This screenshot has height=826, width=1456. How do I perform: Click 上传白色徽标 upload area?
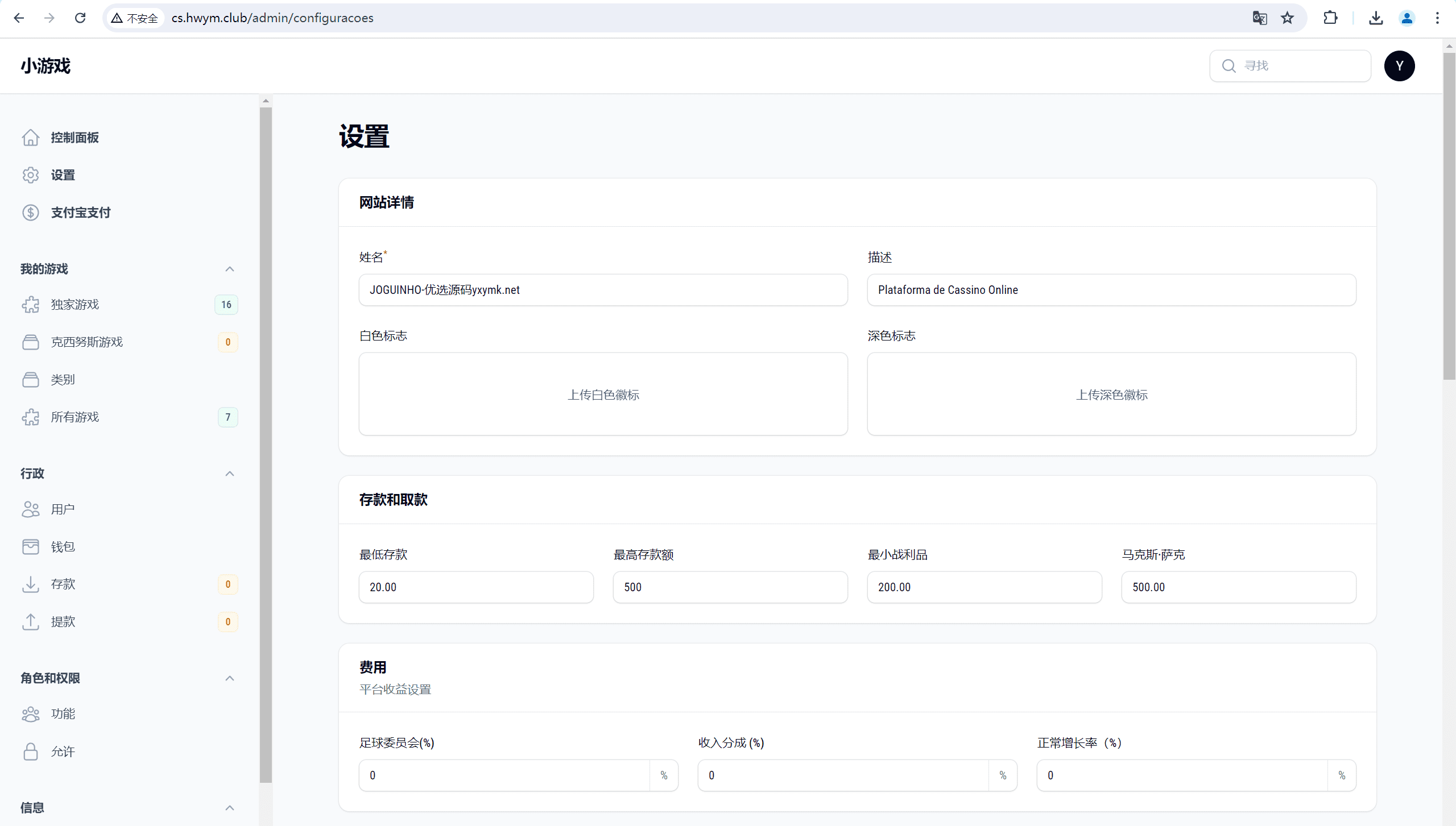coord(603,395)
